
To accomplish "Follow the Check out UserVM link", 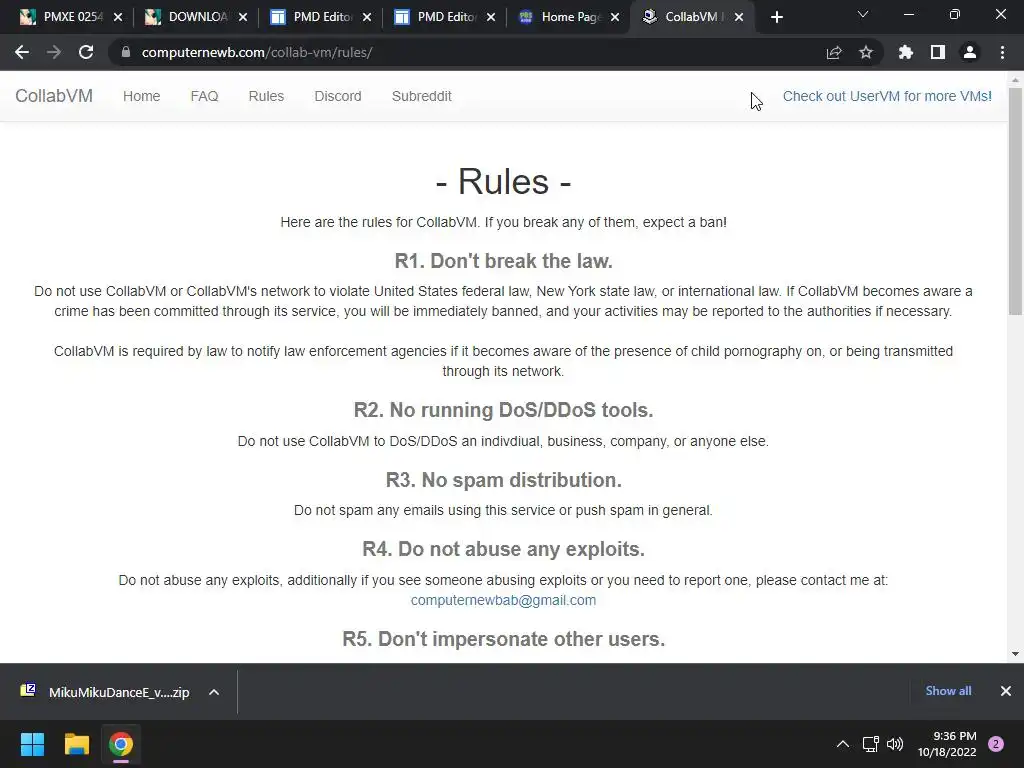I will (887, 96).
